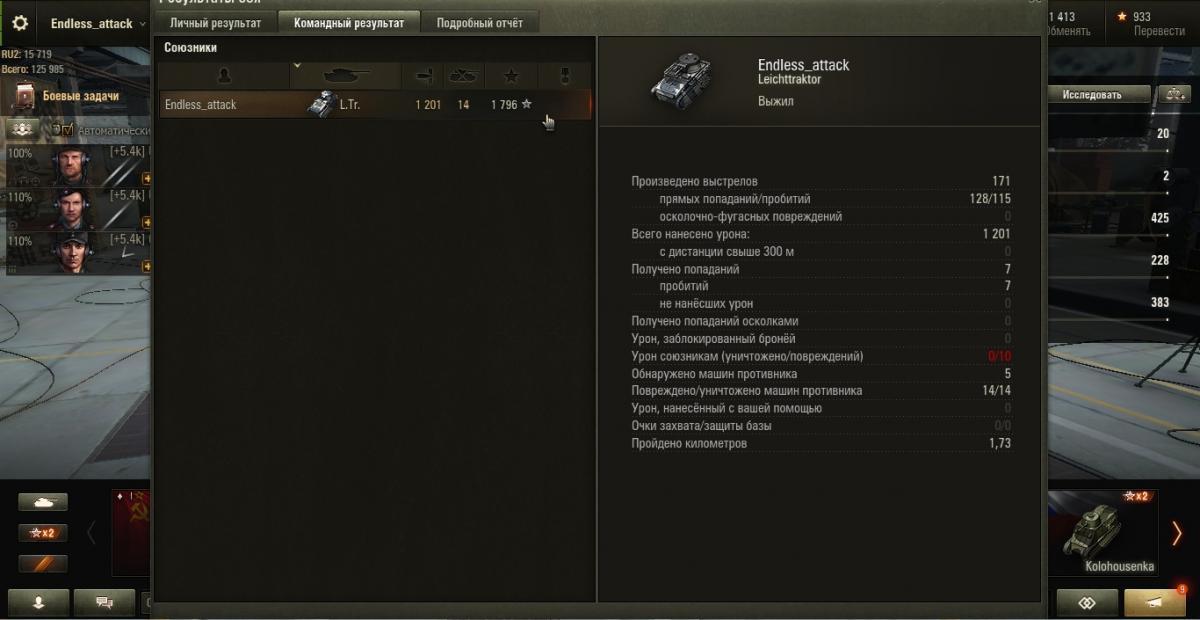This screenshot has height=620, width=1200.
Task: Select the Kolohousenka tank thumbnail
Action: pyautogui.click(x=1104, y=532)
